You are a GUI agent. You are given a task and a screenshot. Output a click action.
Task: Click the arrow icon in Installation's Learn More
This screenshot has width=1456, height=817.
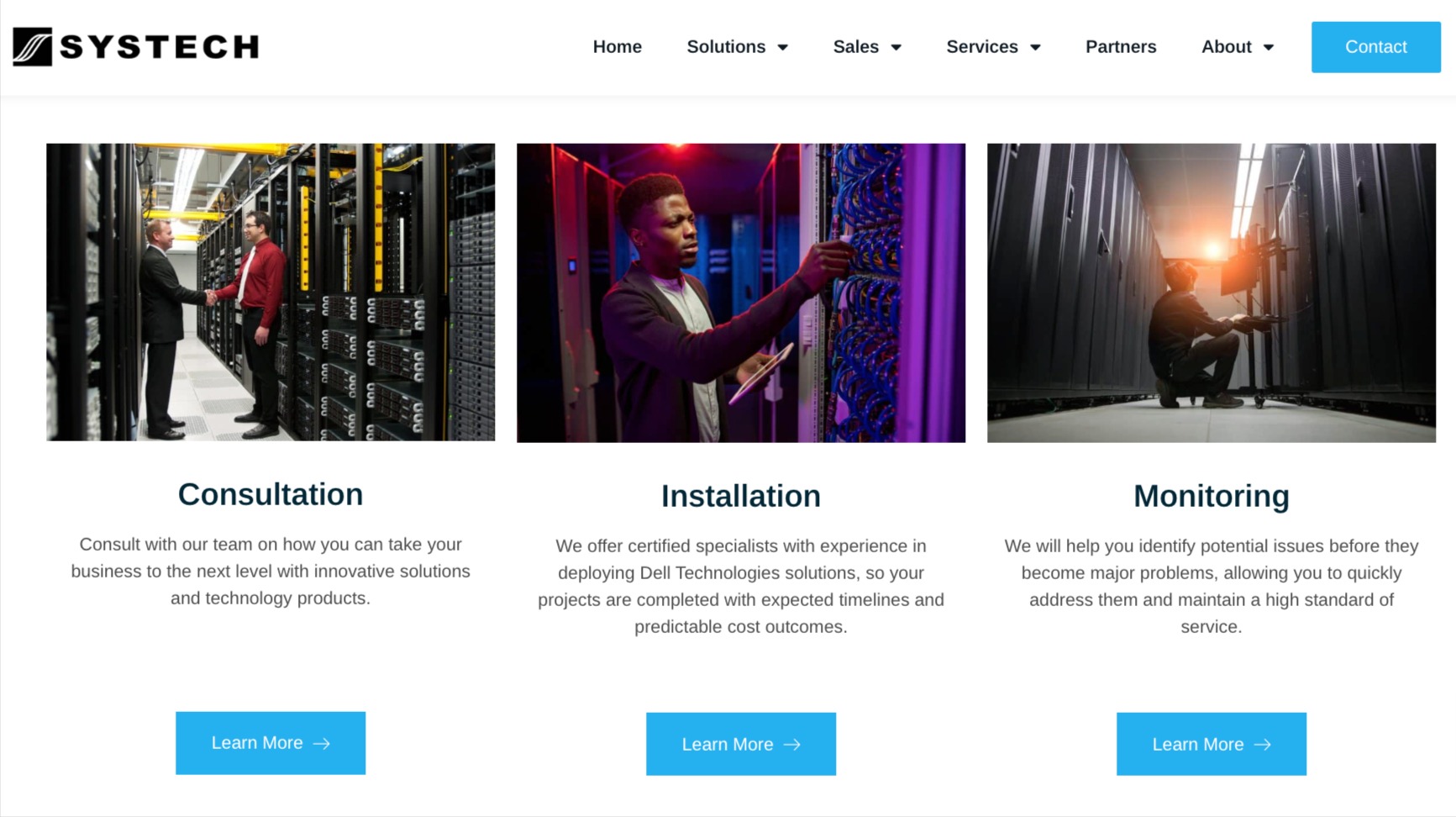coord(792,745)
